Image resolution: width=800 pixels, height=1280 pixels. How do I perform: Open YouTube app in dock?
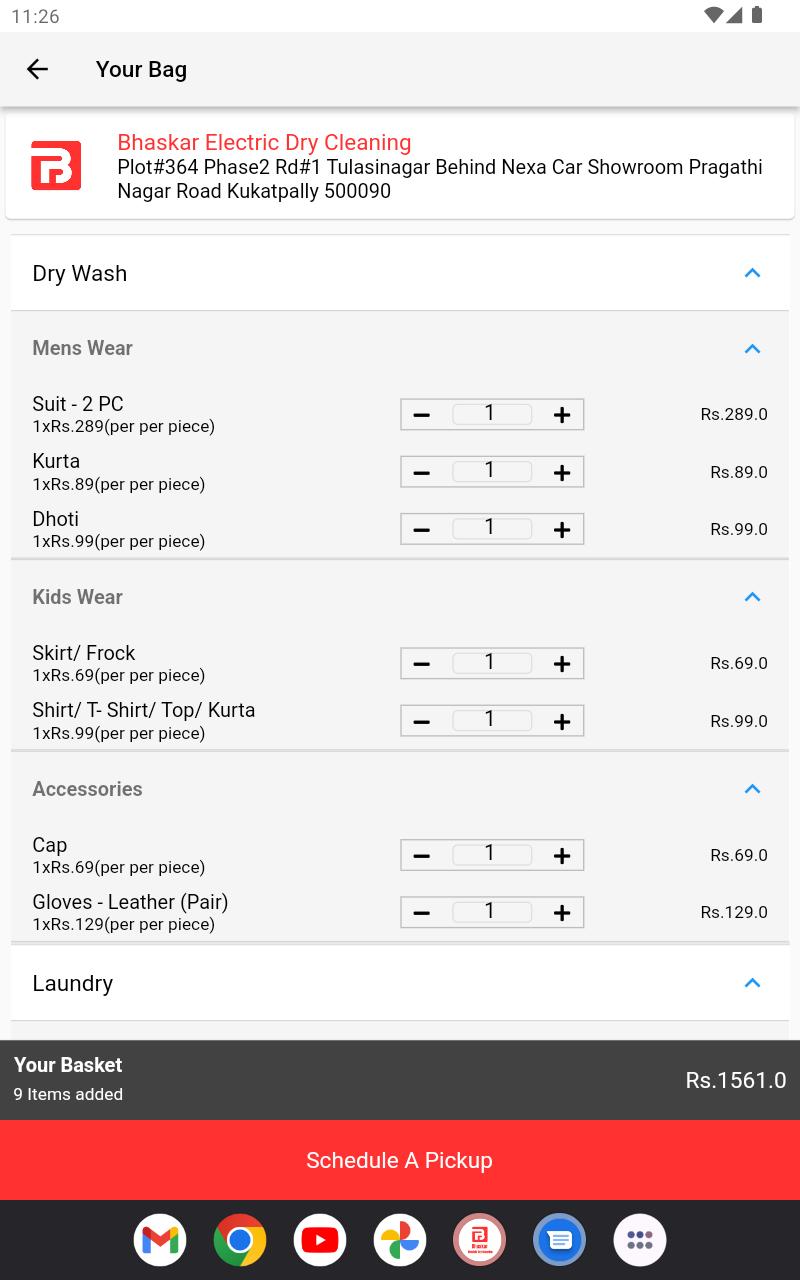(320, 1240)
